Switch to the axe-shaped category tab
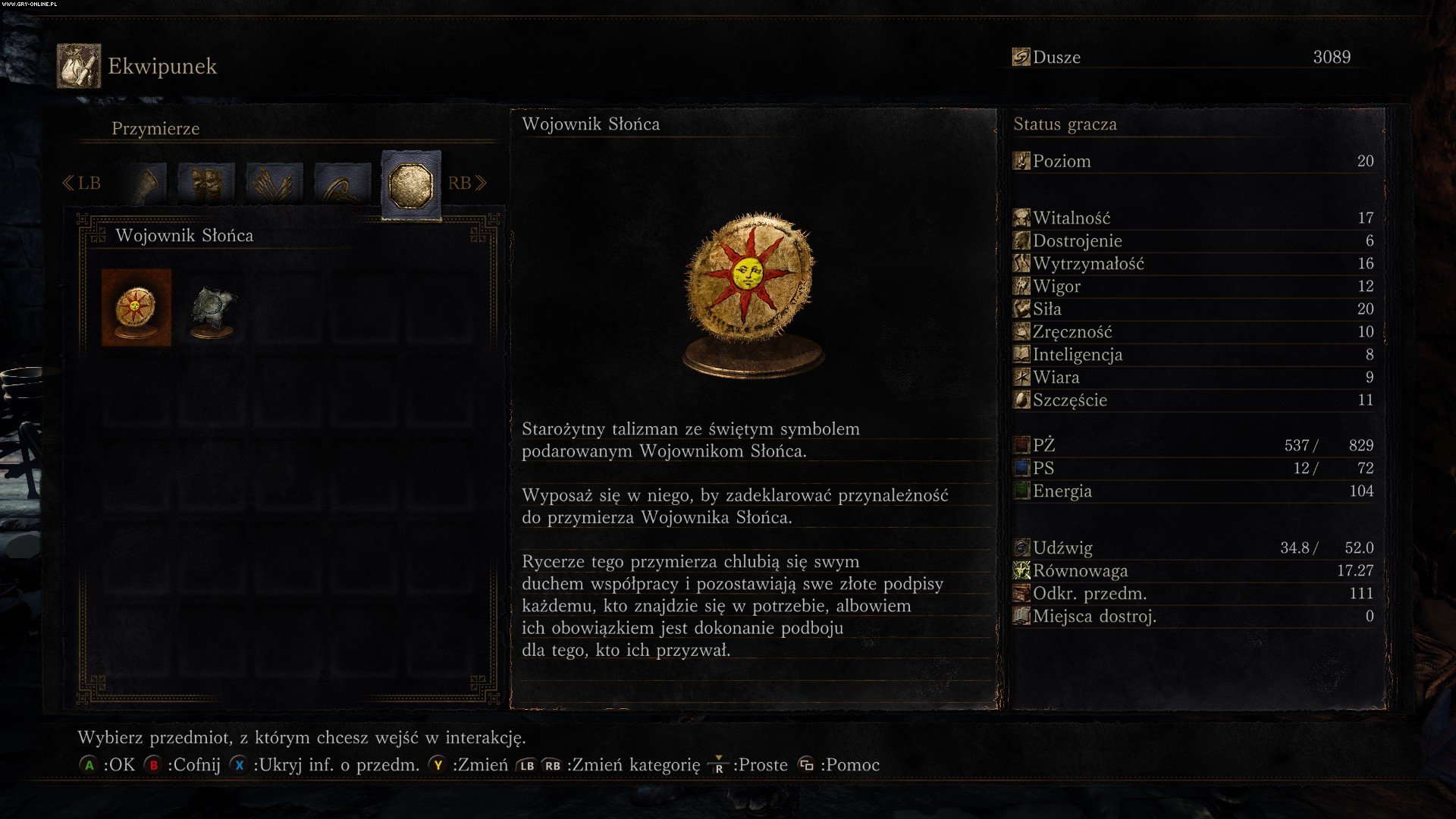The image size is (1456, 819). (146, 183)
